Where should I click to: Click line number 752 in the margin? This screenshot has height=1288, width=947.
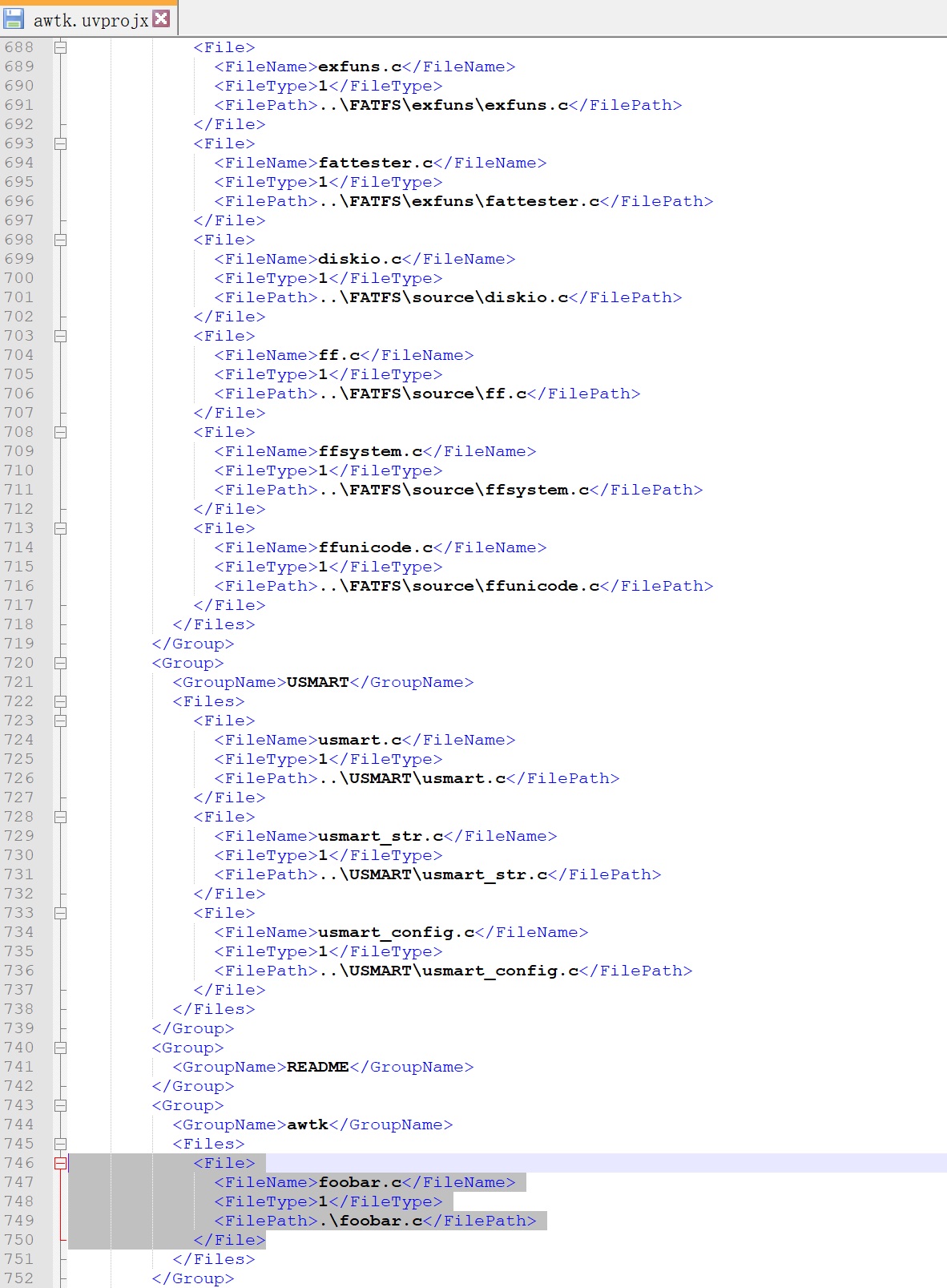click(19, 1278)
